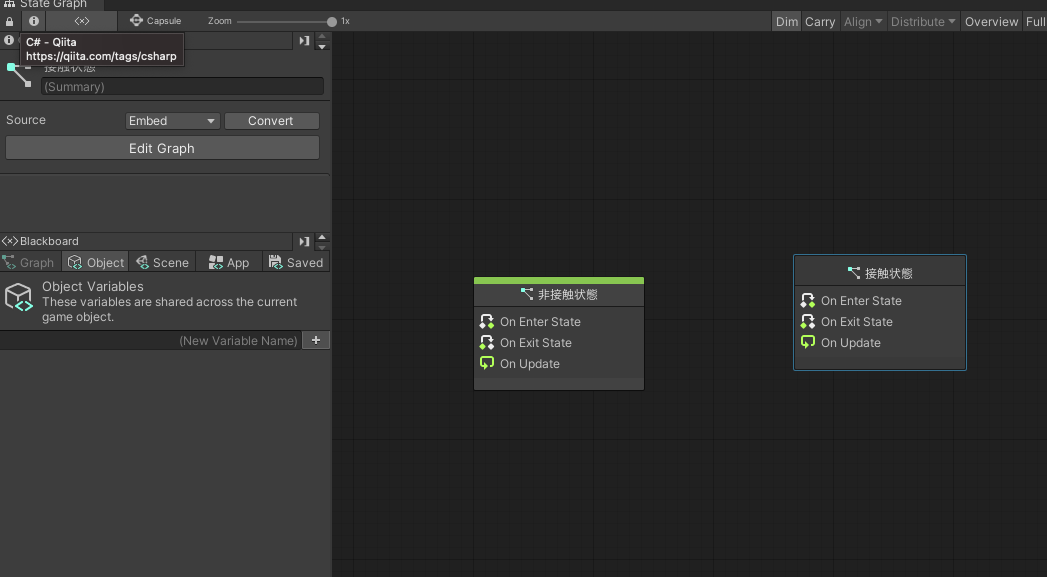Switch to the Saved variables tab
Screen dimensions: 1047x577
(x=296, y=262)
